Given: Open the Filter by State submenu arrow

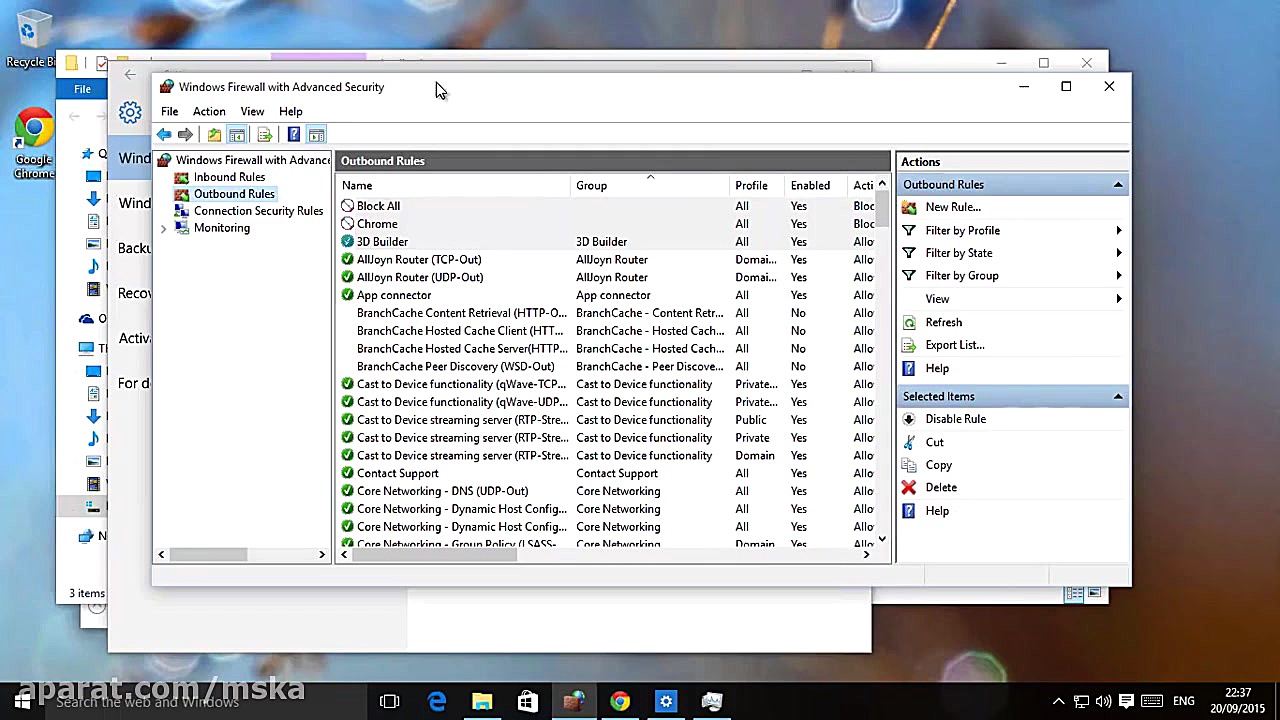Looking at the screenshot, I should click(1118, 253).
